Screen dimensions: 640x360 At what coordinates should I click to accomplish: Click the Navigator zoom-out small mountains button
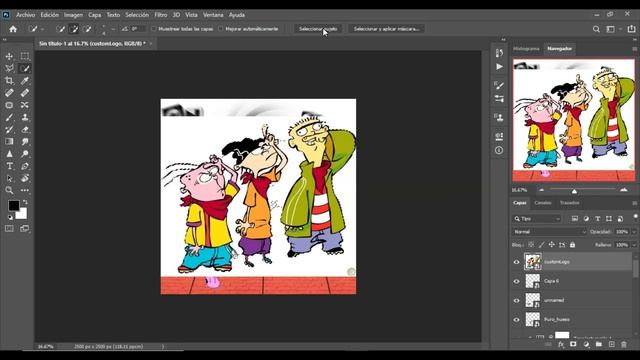click(542, 190)
